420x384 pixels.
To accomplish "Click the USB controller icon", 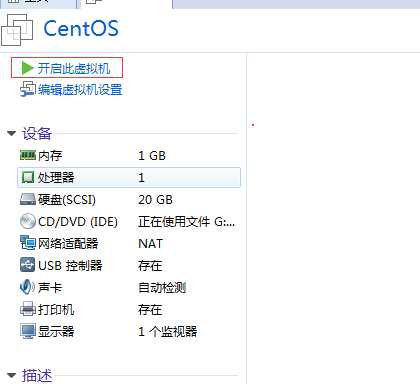I will tap(27, 265).
